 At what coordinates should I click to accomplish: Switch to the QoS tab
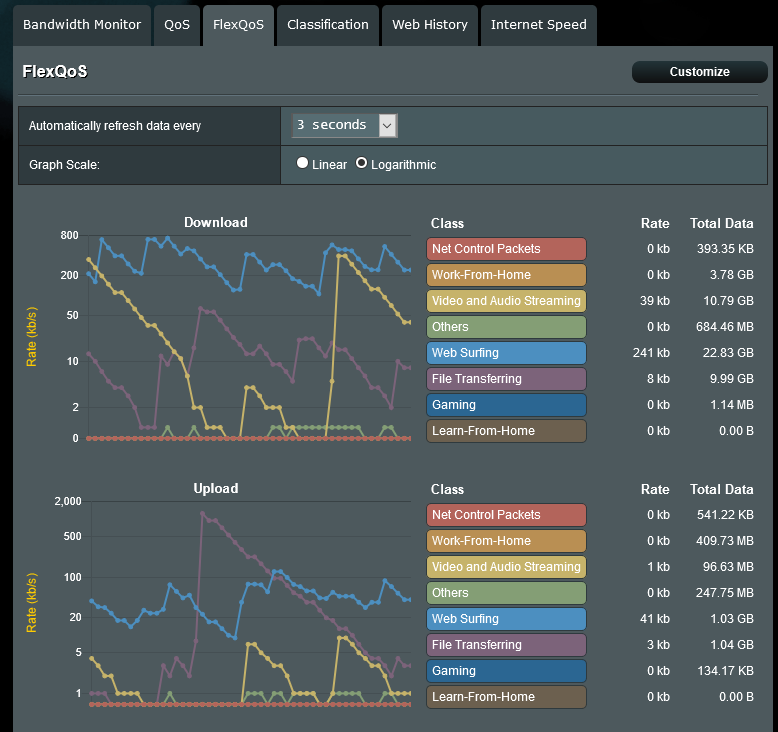pyautogui.click(x=177, y=25)
